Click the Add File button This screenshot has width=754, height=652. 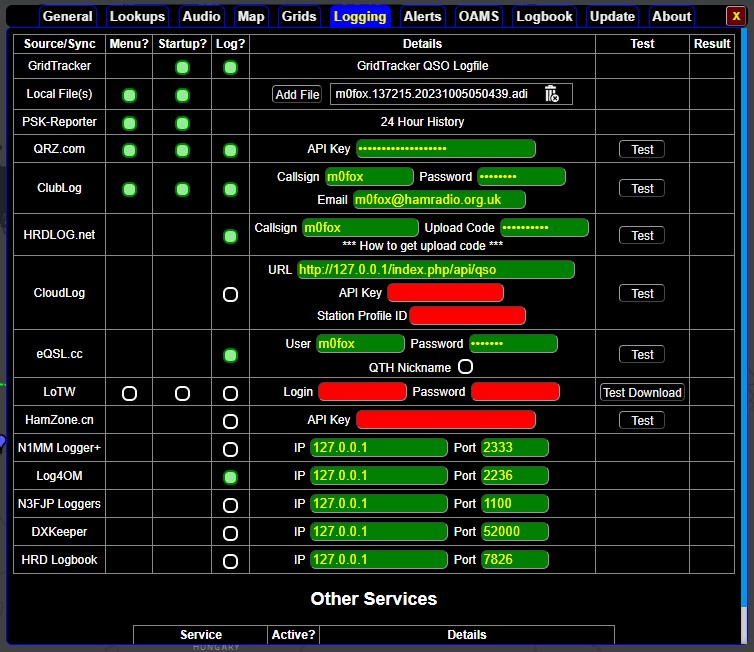tap(297, 94)
